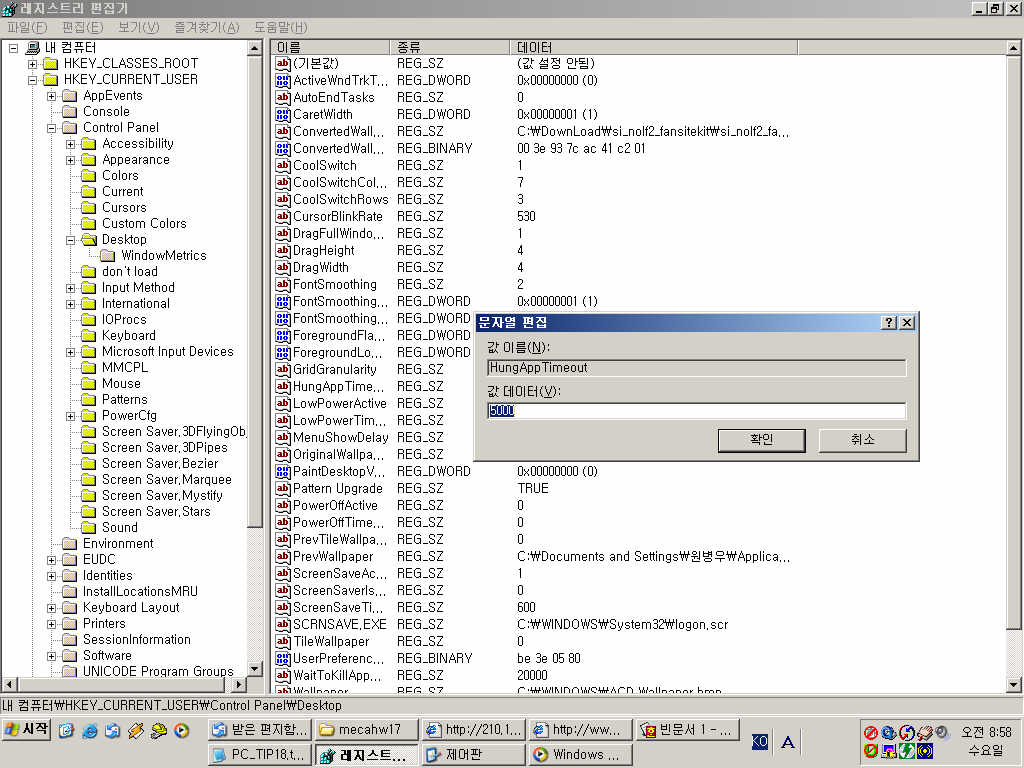This screenshot has width=1024, height=768.
Task: Expand the HKEY_CLASSES_ROOT tree node
Action: pos(33,64)
